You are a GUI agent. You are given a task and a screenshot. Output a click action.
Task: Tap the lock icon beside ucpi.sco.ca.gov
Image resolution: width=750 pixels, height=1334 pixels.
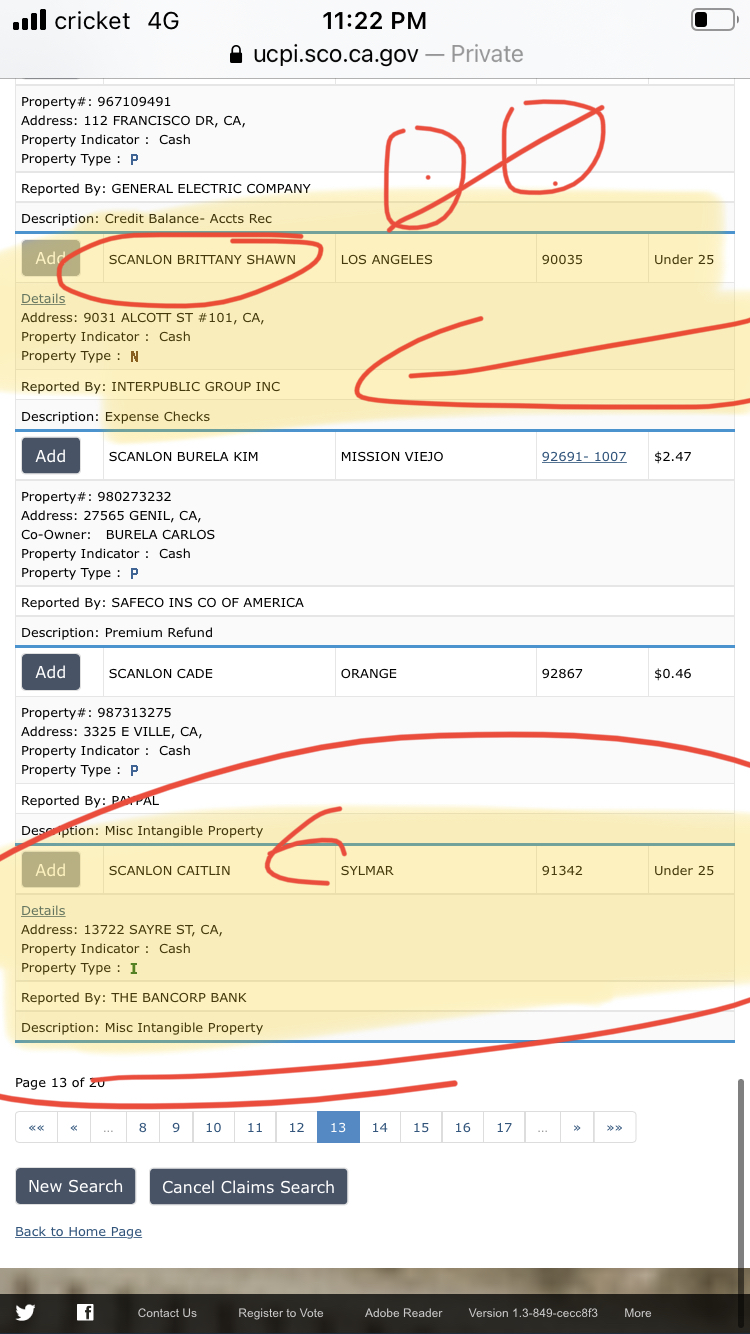(236, 54)
